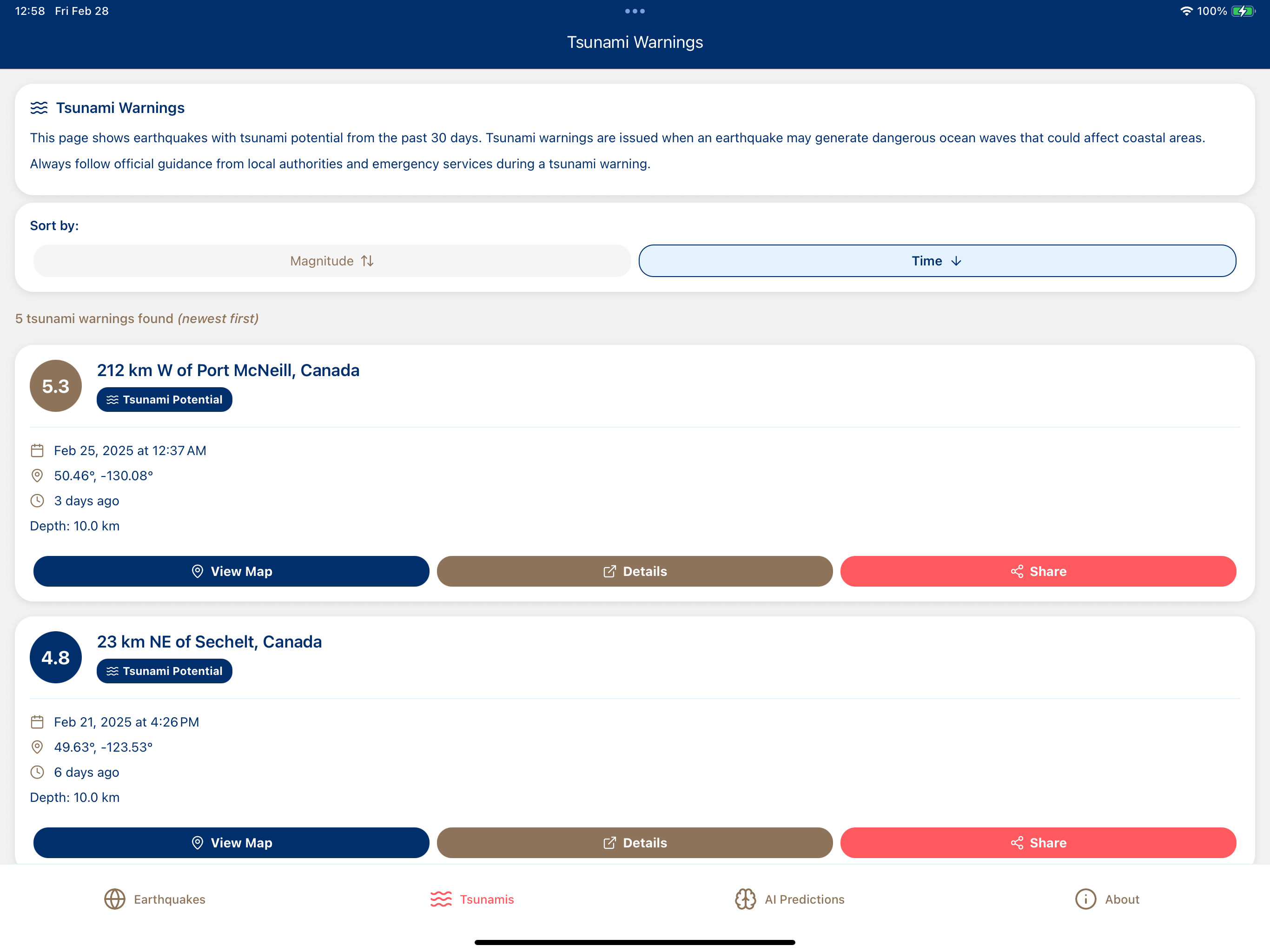Tap the text 'Feb 25, 2025 at 12:37 AM'
This screenshot has width=1270, height=952.
click(130, 451)
